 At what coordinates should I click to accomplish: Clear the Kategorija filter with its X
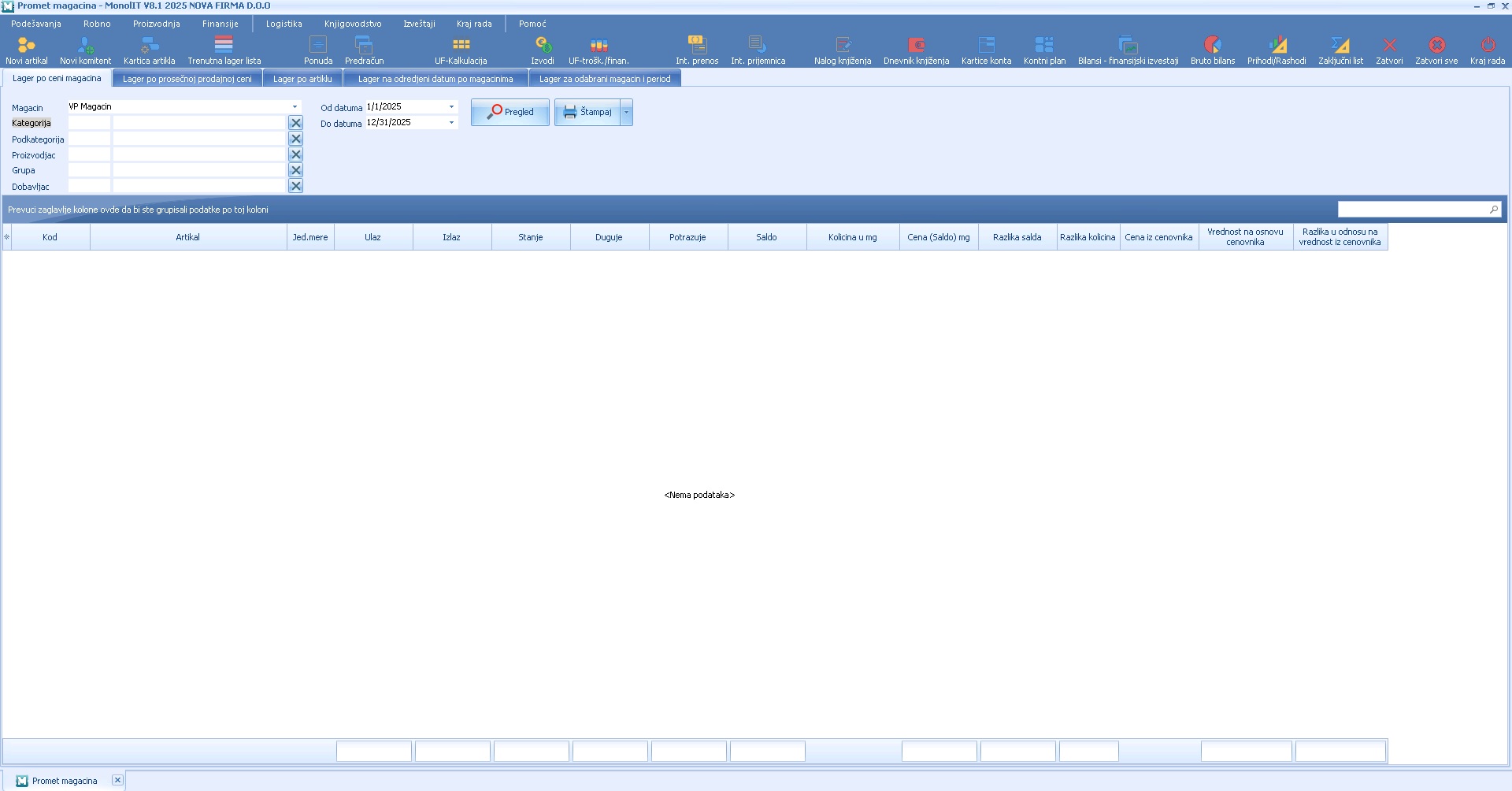point(296,123)
